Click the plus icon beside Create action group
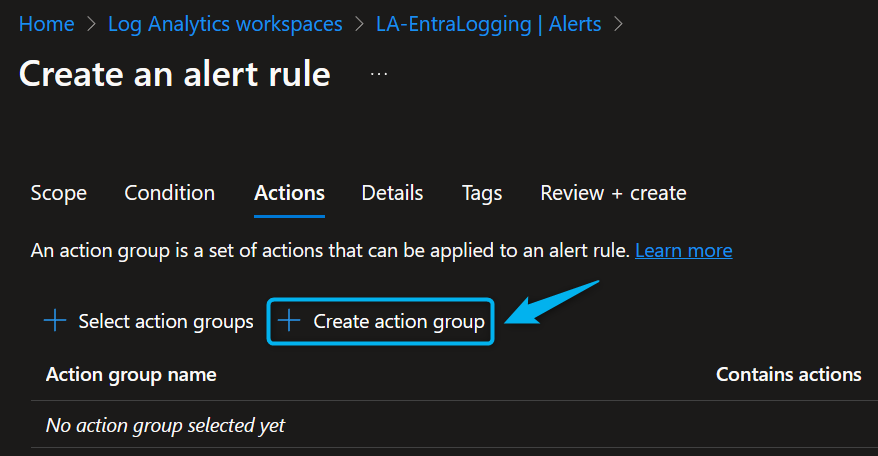 289,321
